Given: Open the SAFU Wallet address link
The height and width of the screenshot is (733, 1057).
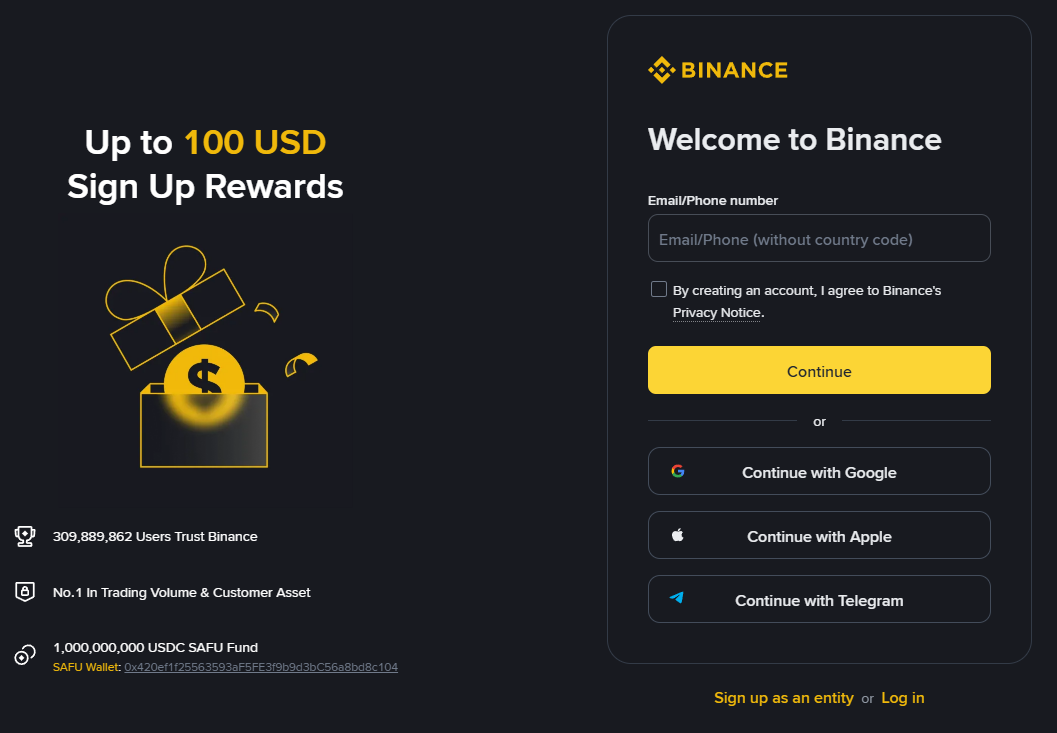Looking at the screenshot, I should coord(261,667).
